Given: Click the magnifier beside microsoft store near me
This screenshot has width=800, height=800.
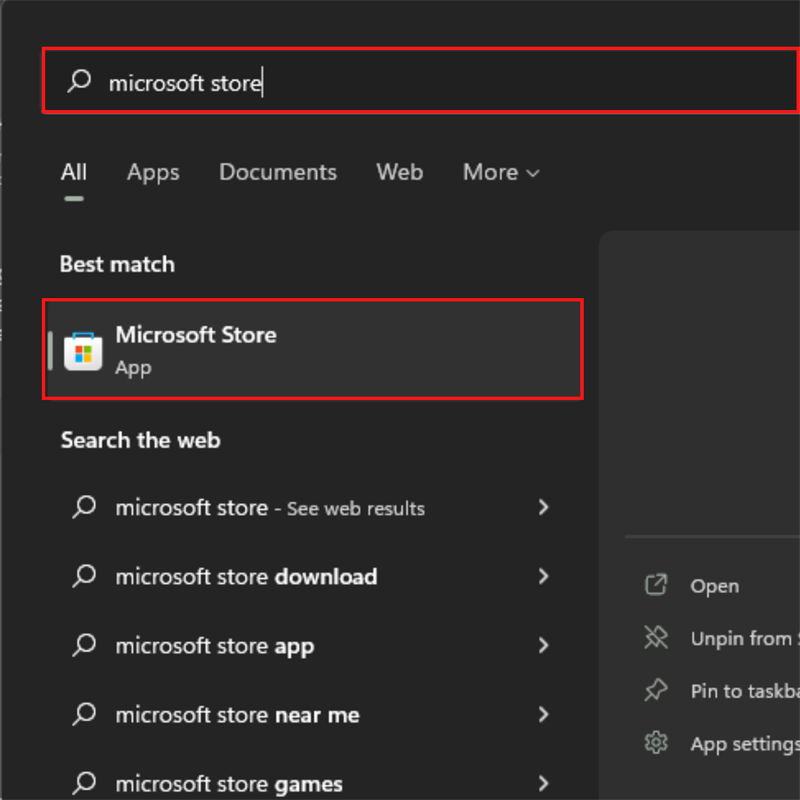Looking at the screenshot, I should pyautogui.click(x=84, y=714).
